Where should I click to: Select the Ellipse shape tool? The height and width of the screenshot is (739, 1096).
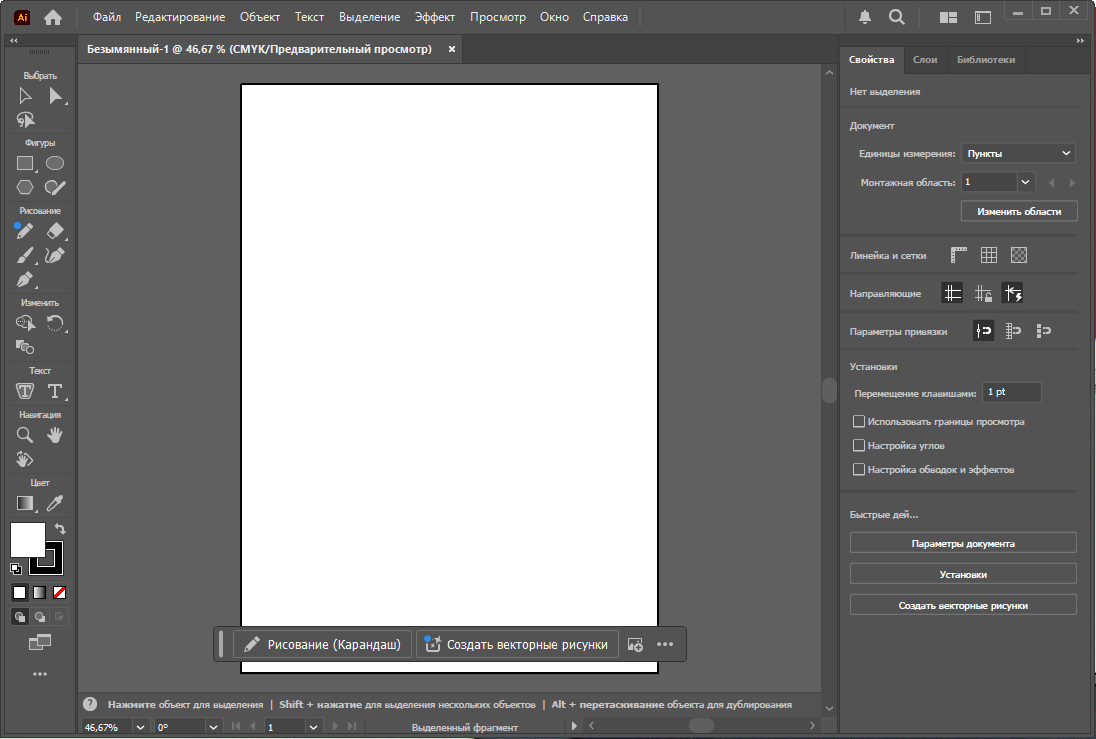click(55, 163)
